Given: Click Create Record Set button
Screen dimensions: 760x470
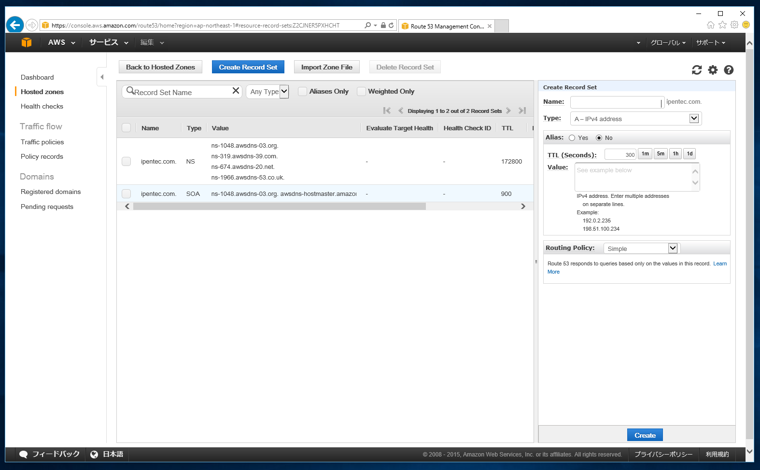Looking at the screenshot, I should (x=248, y=67).
